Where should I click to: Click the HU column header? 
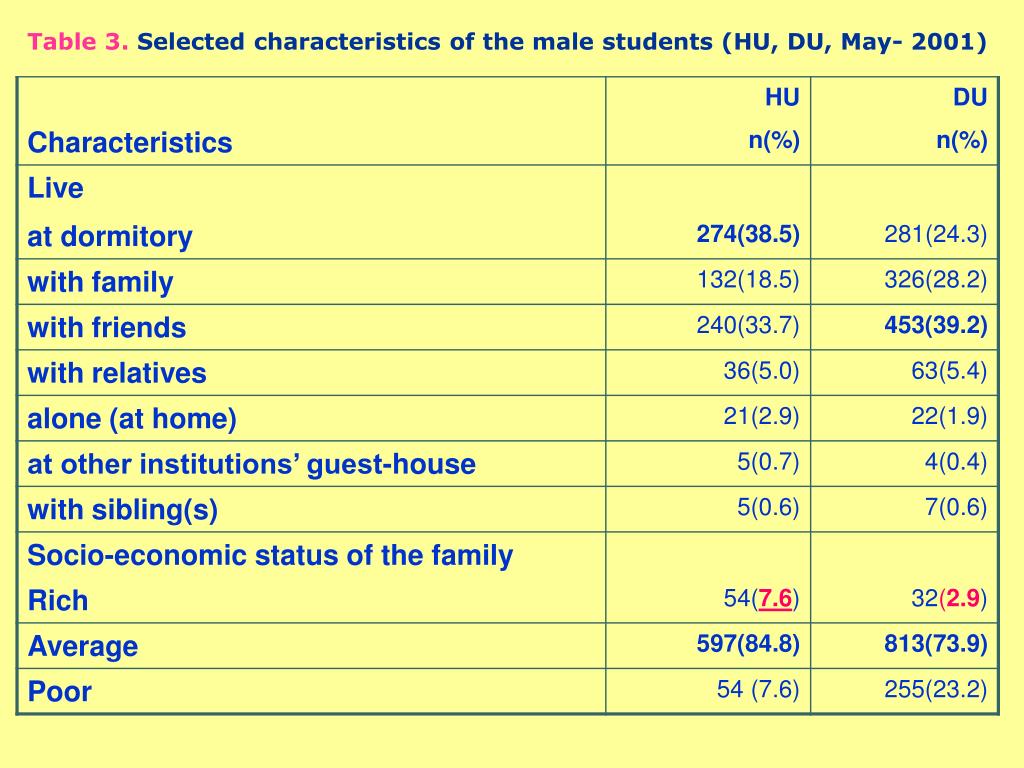782,97
